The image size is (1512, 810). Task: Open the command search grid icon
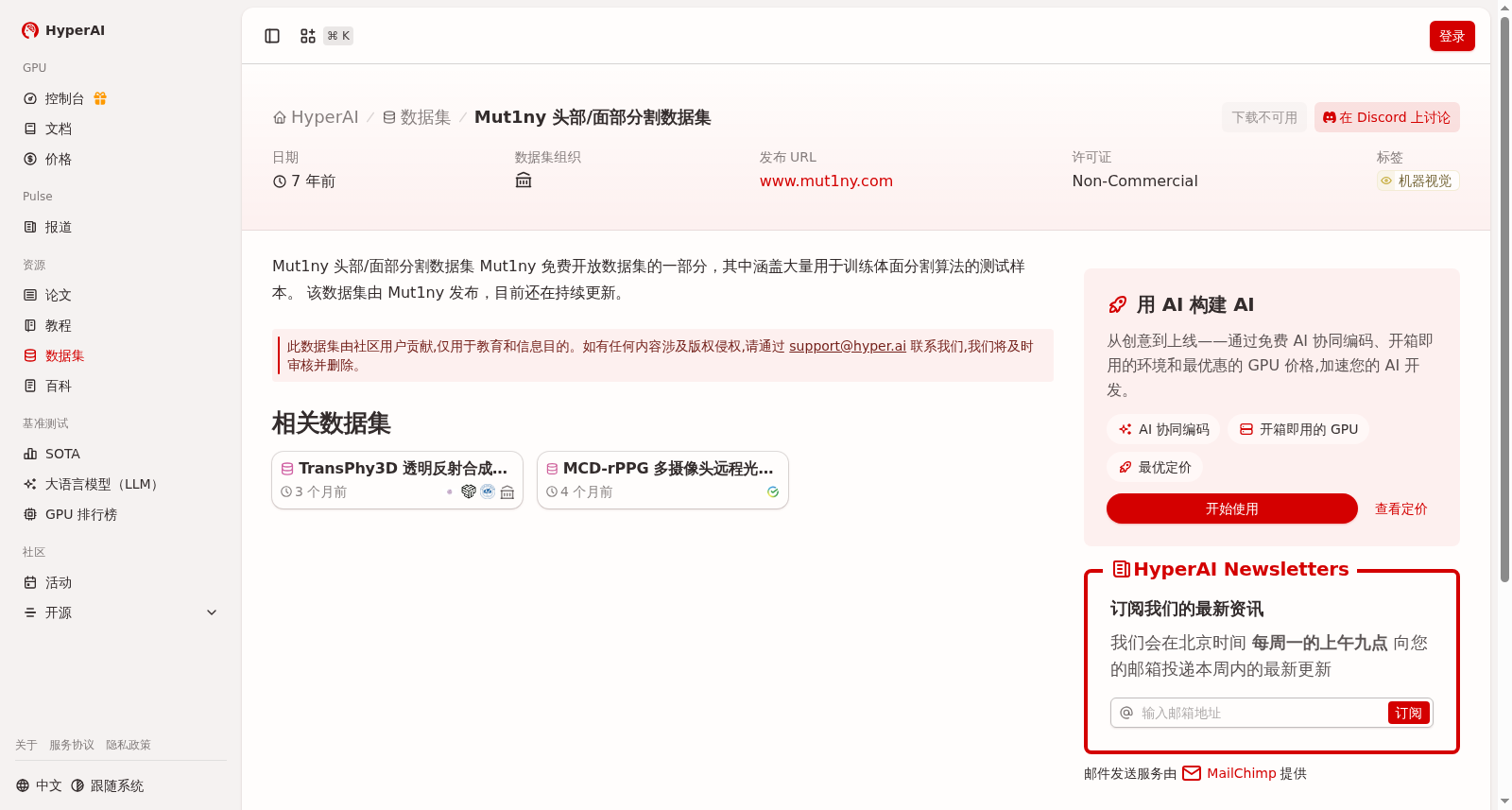click(x=308, y=36)
